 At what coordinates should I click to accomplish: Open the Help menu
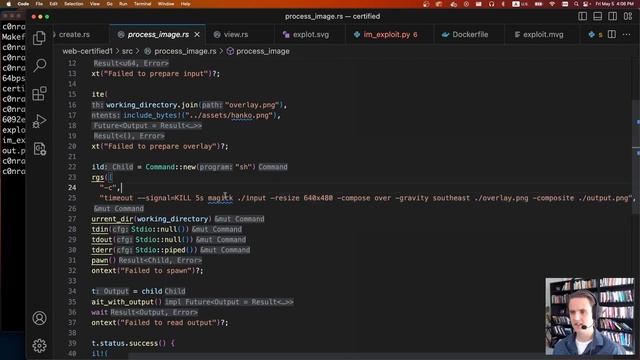click(x=185, y=4)
